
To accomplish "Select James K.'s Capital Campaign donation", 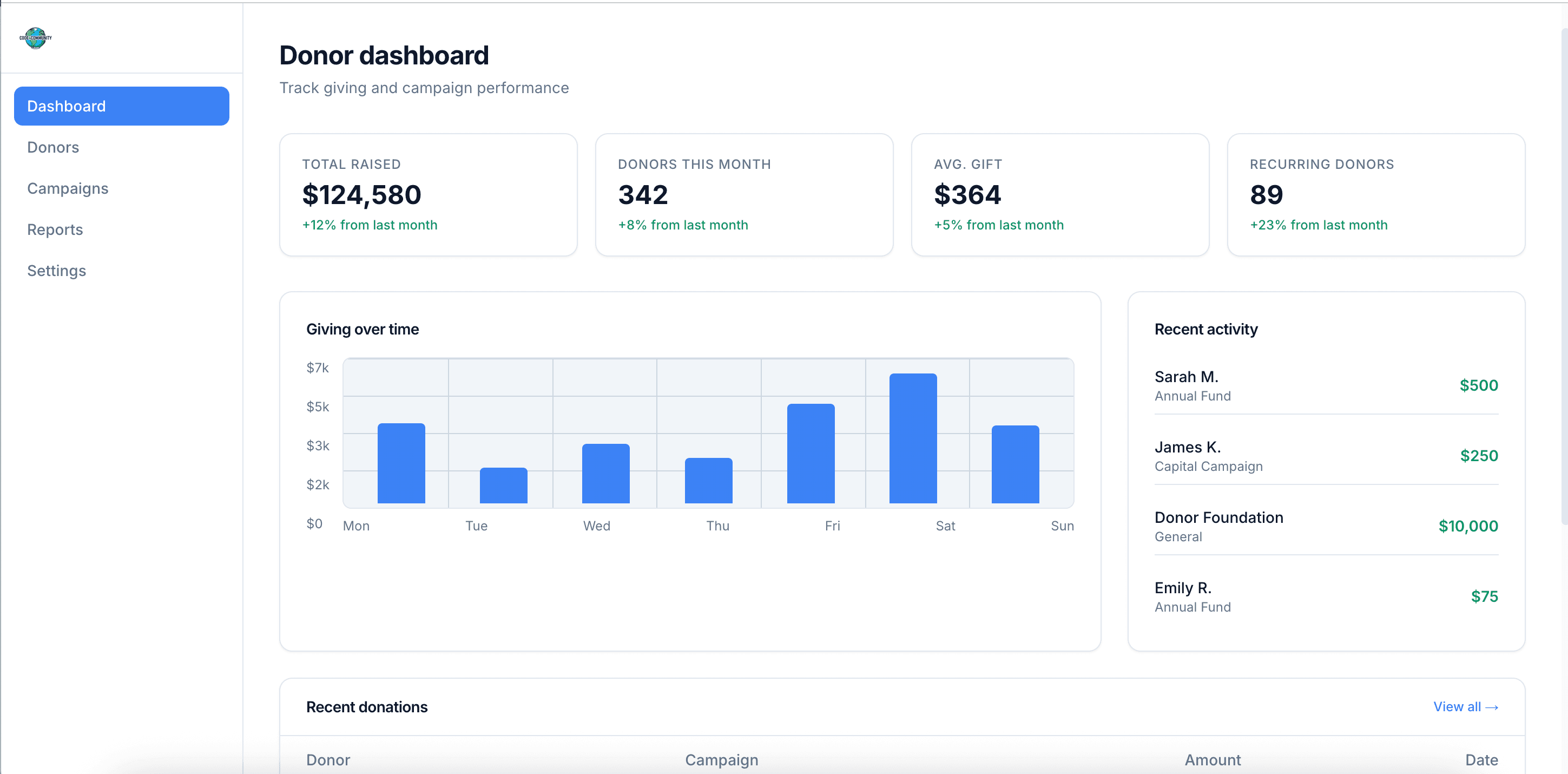I will [1326, 456].
